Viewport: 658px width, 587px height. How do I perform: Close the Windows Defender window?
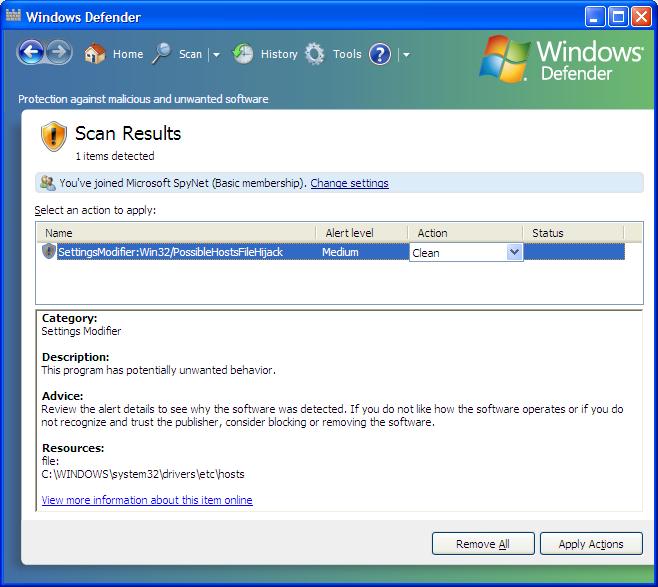642,17
